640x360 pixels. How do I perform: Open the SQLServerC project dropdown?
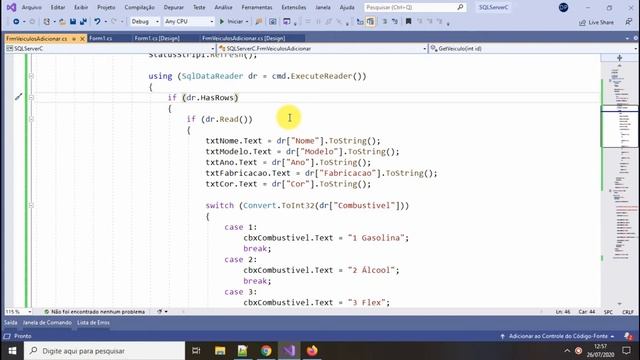pos(110,49)
